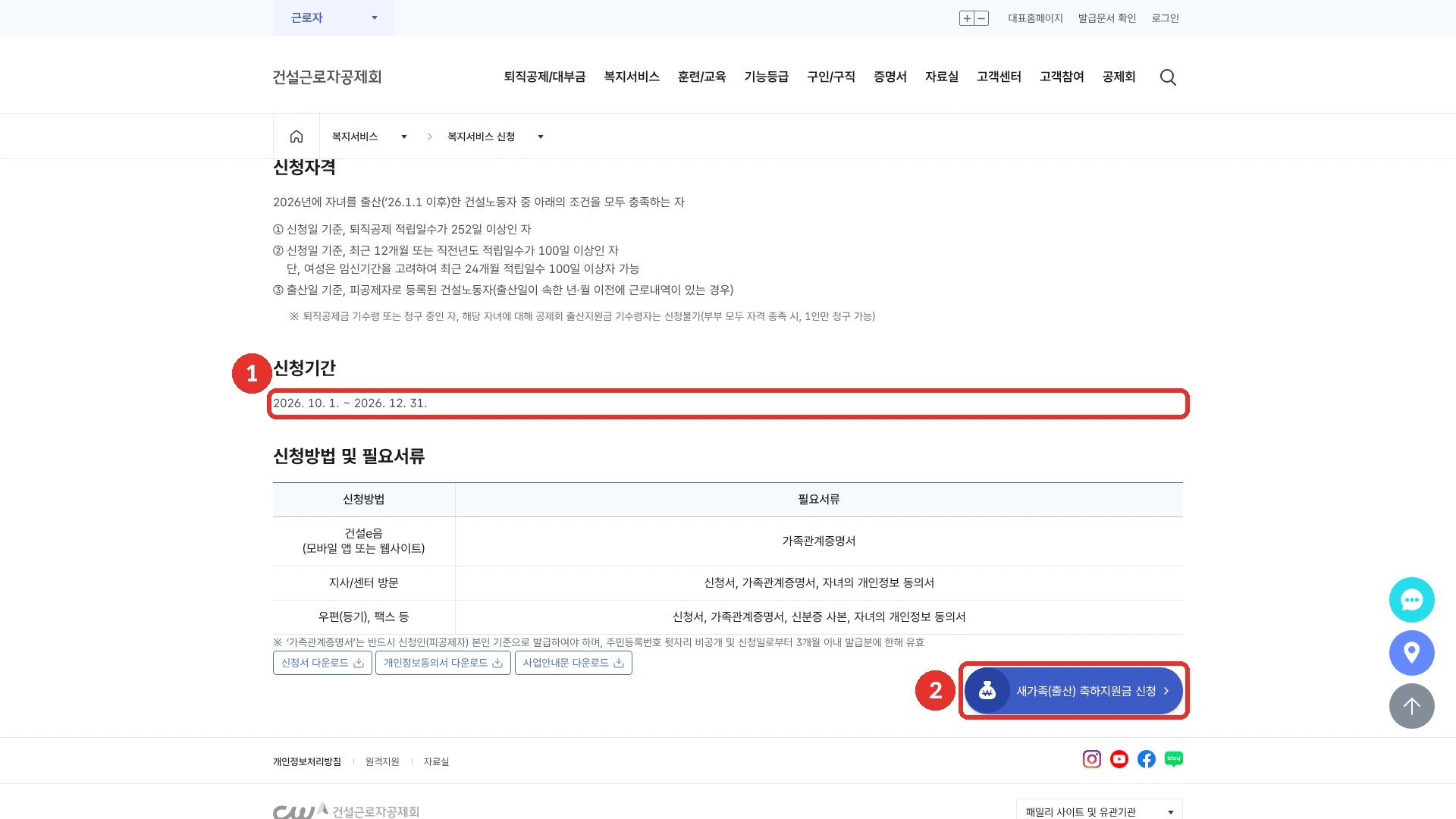This screenshot has height=819, width=1456.
Task: Jump to top with the up arrow button
Action: [1411, 706]
